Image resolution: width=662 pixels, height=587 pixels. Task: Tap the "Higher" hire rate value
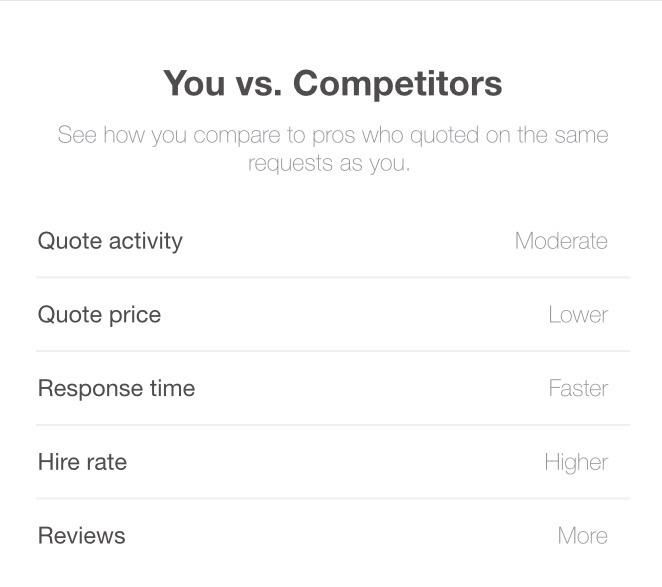pos(576,462)
